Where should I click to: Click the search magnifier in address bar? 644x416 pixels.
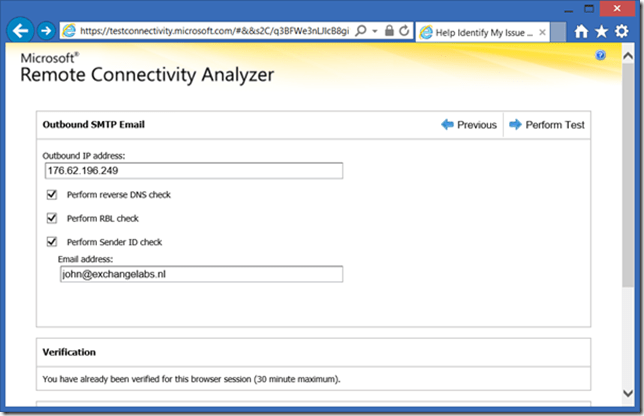[x=360, y=31]
